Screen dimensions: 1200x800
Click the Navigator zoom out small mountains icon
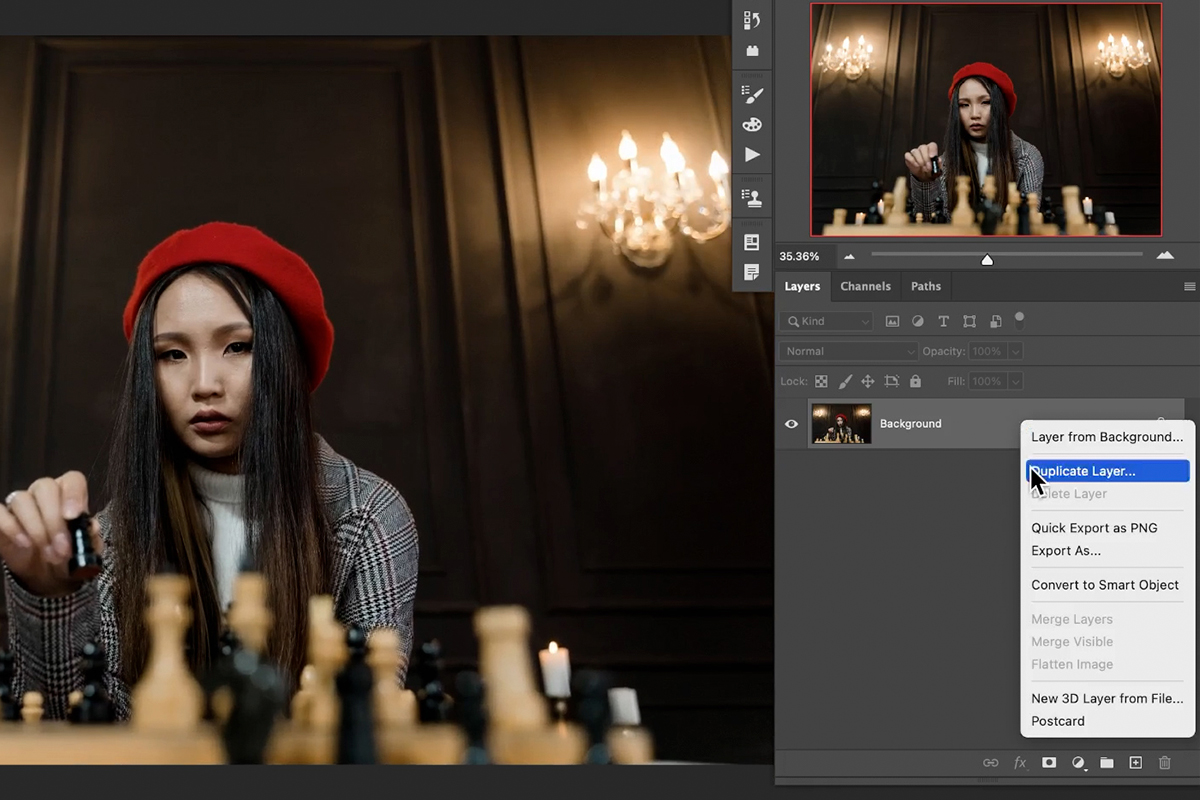849,256
